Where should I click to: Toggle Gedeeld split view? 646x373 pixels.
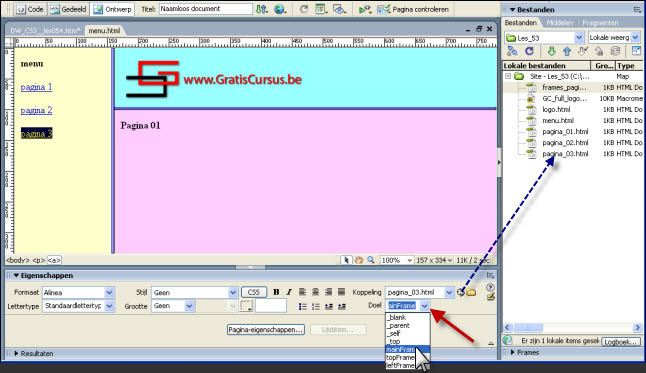pyautogui.click(x=68, y=9)
